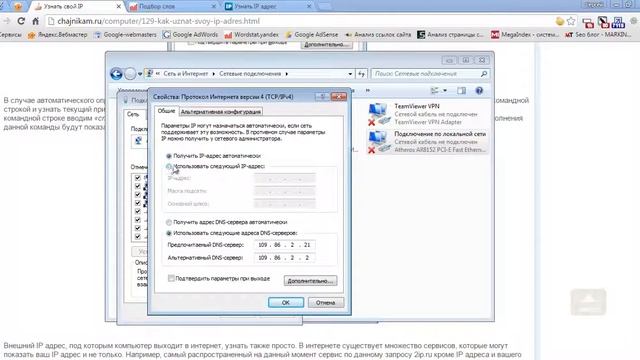Change the view with the view icon
The width and height of the screenshot is (640, 360).
[435, 91]
